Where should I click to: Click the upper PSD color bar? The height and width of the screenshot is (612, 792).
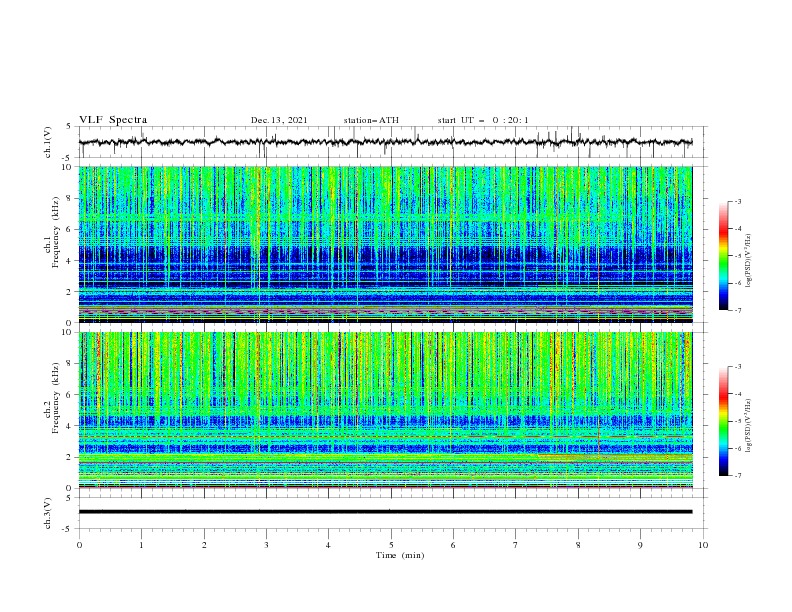pyautogui.click(x=723, y=256)
